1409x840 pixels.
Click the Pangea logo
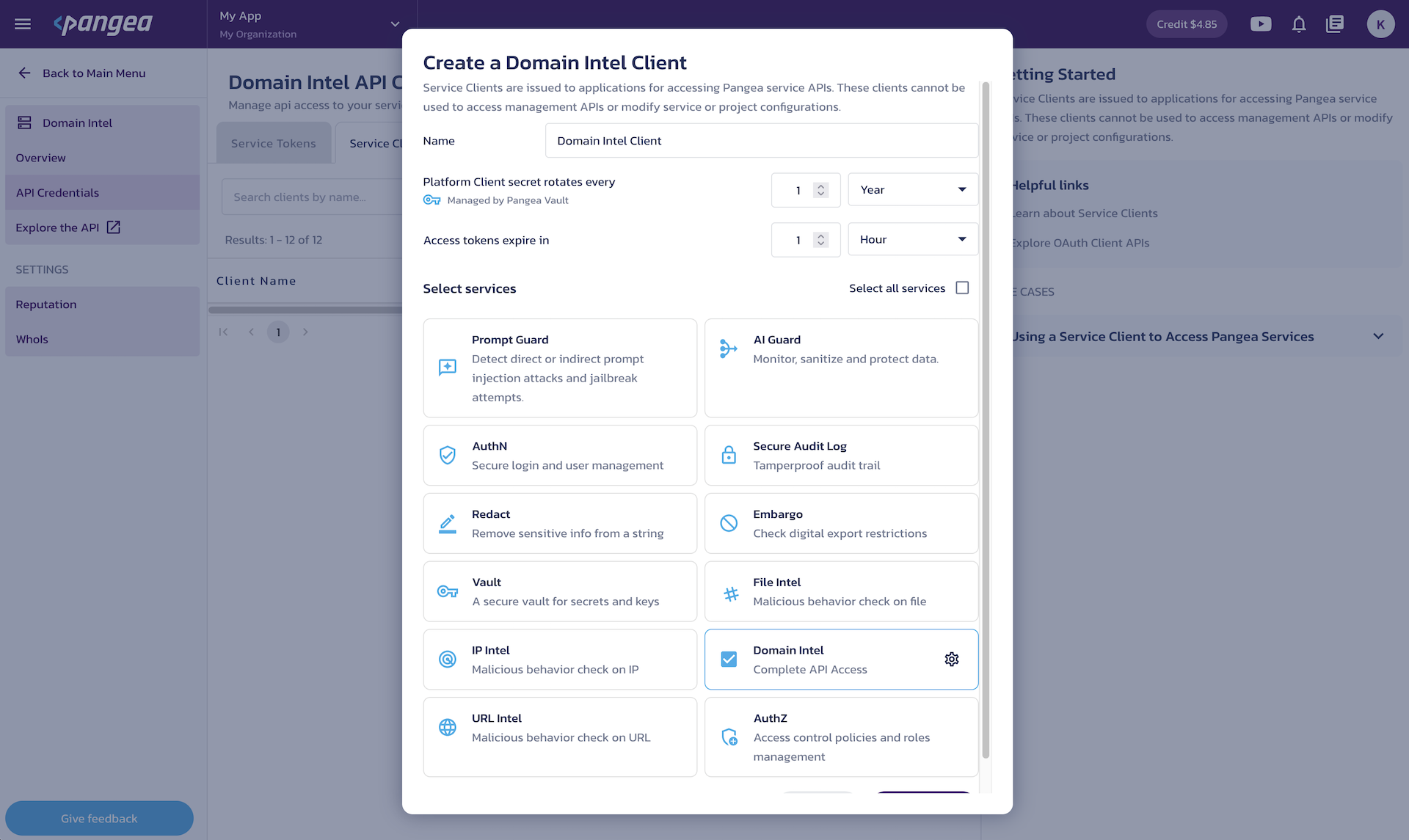click(103, 24)
